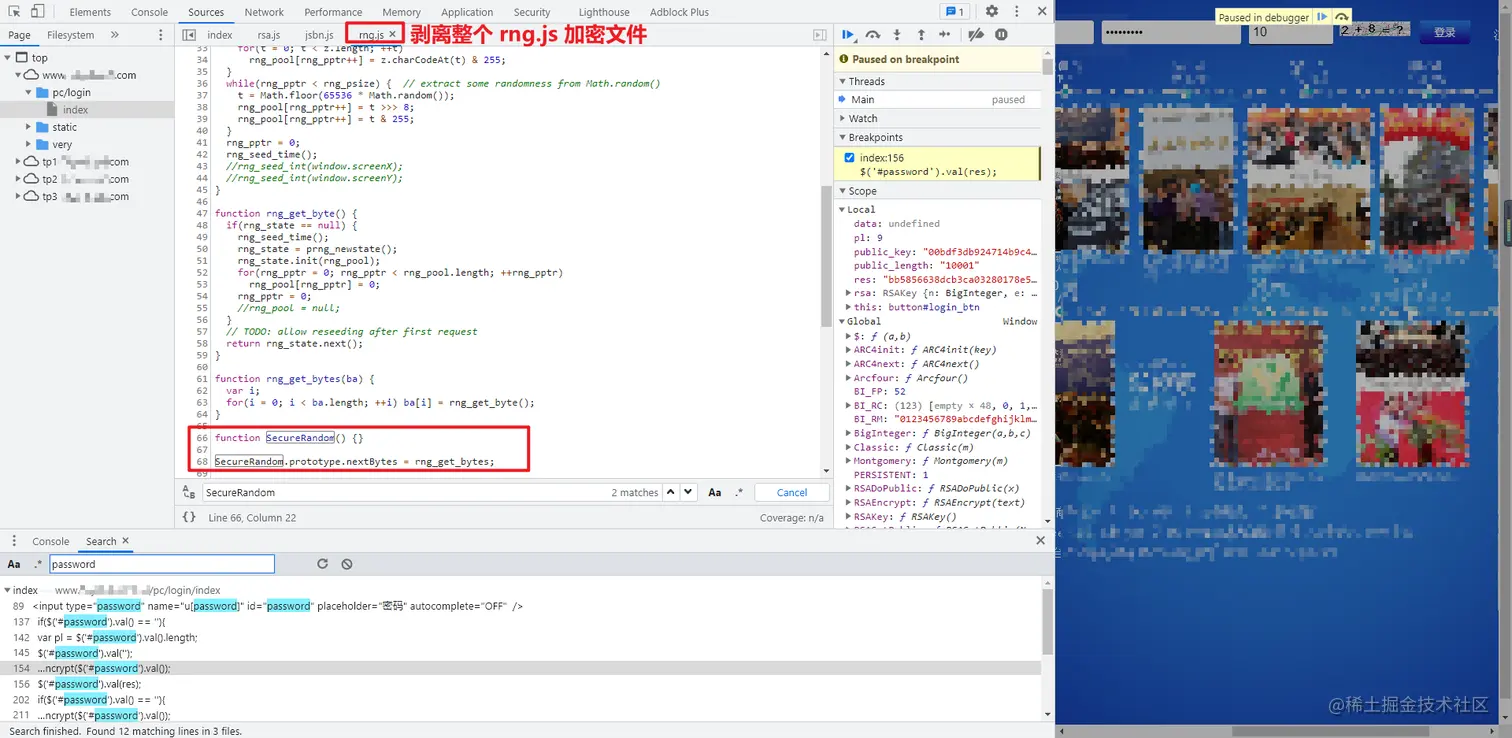Toggle match case Aa in Search drawer
The width and height of the screenshot is (1512, 738).
[x=14, y=564]
